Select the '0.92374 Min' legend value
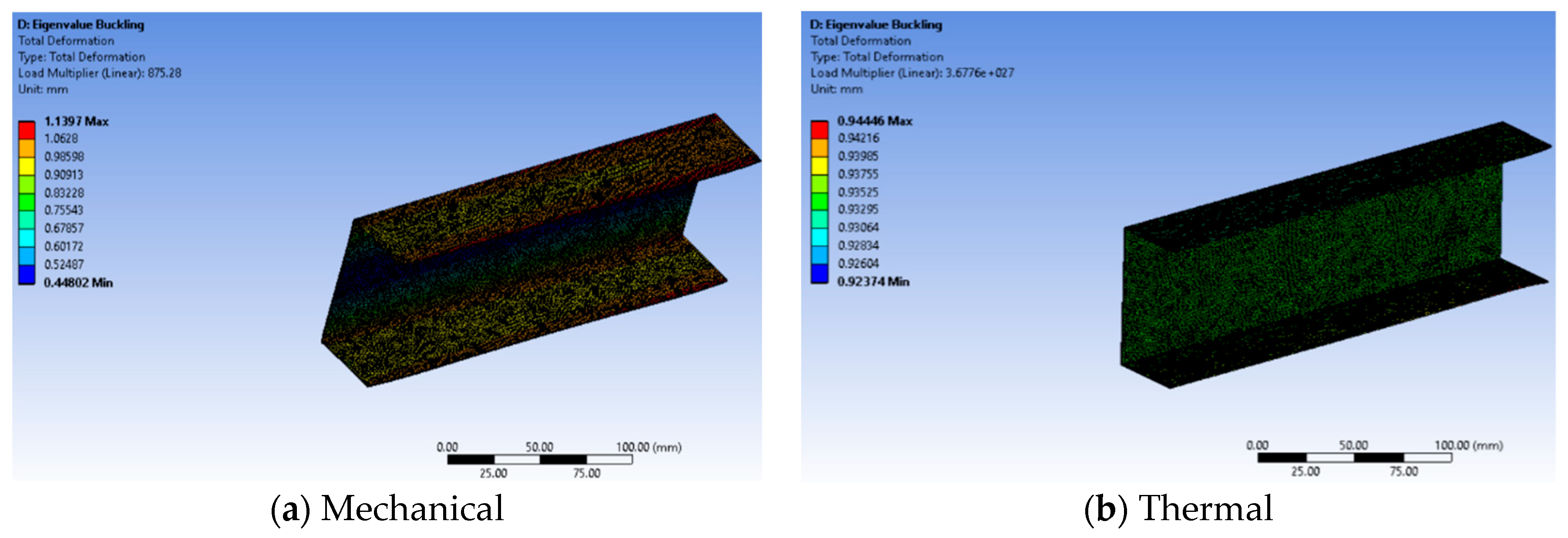The width and height of the screenshot is (1568, 538). [x=873, y=282]
